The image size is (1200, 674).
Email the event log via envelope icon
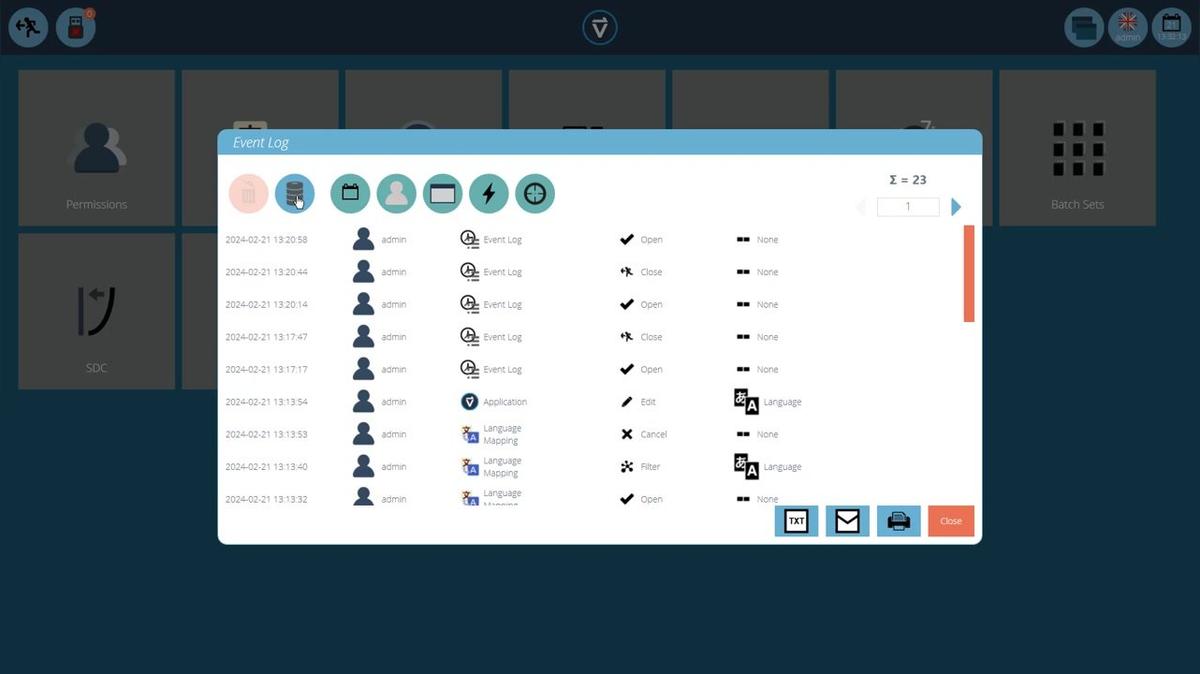pos(847,521)
